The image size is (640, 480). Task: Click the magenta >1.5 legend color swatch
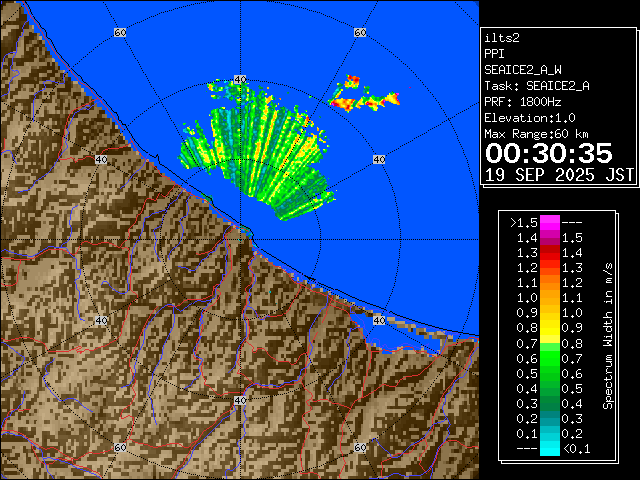(x=549, y=222)
